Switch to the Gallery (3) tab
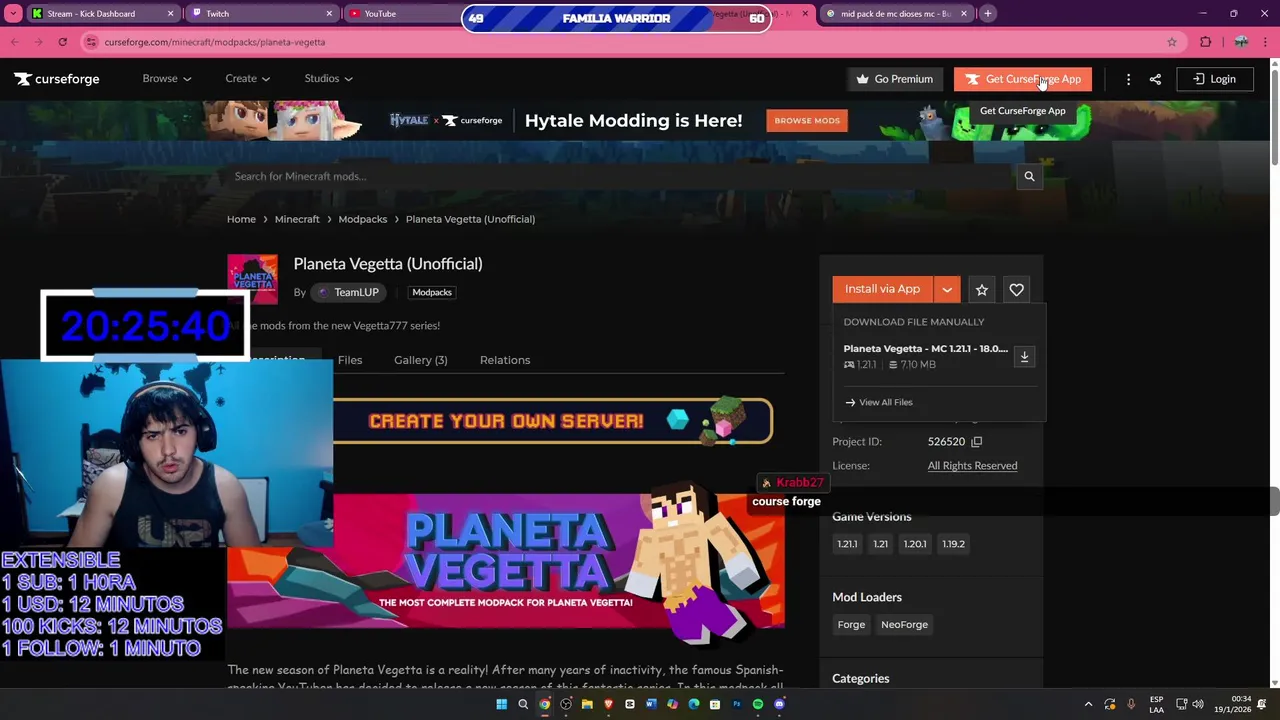This screenshot has width=1280, height=720. pyautogui.click(x=420, y=360)
